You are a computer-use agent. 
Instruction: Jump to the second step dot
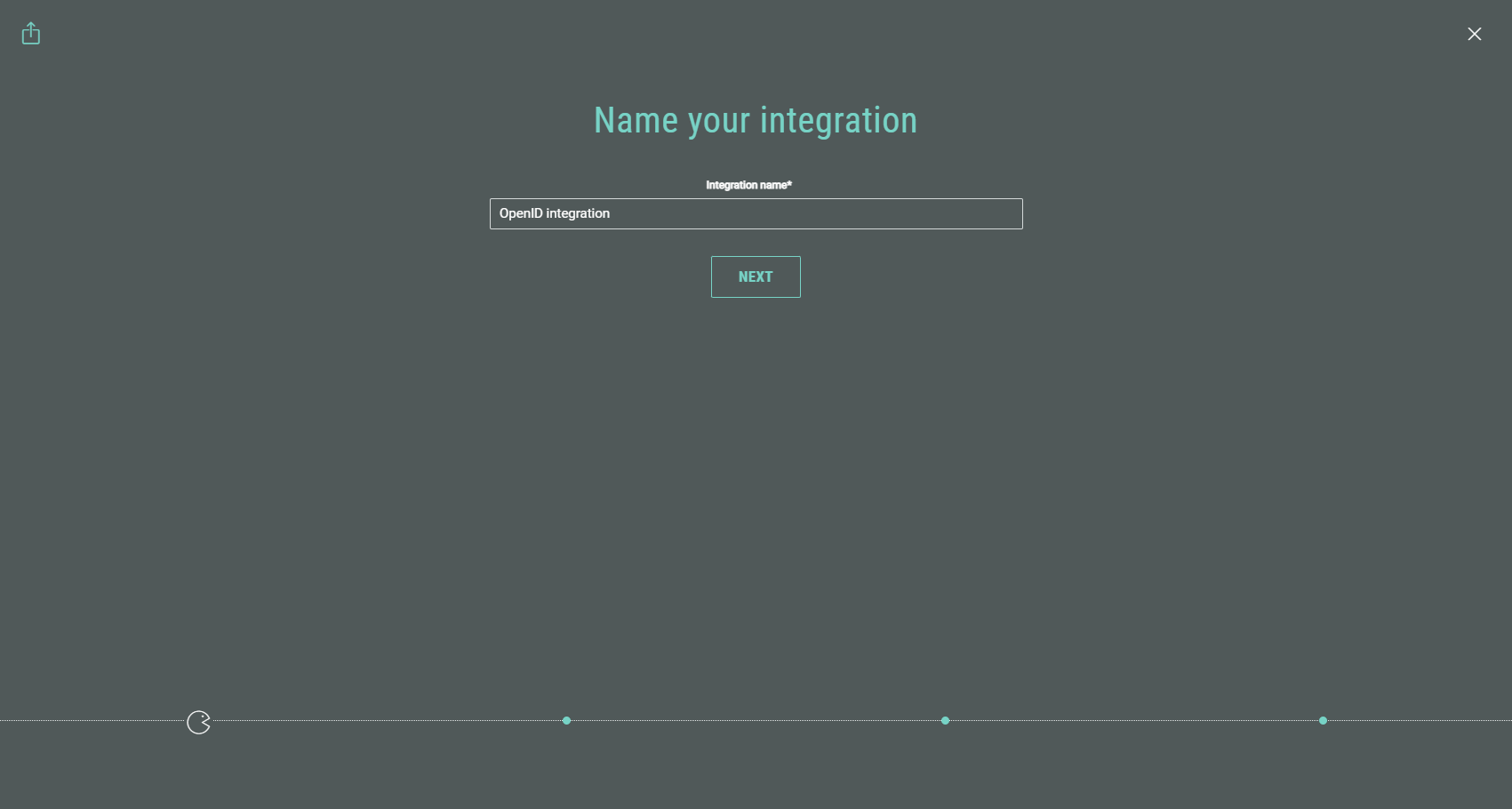point(566,720)
